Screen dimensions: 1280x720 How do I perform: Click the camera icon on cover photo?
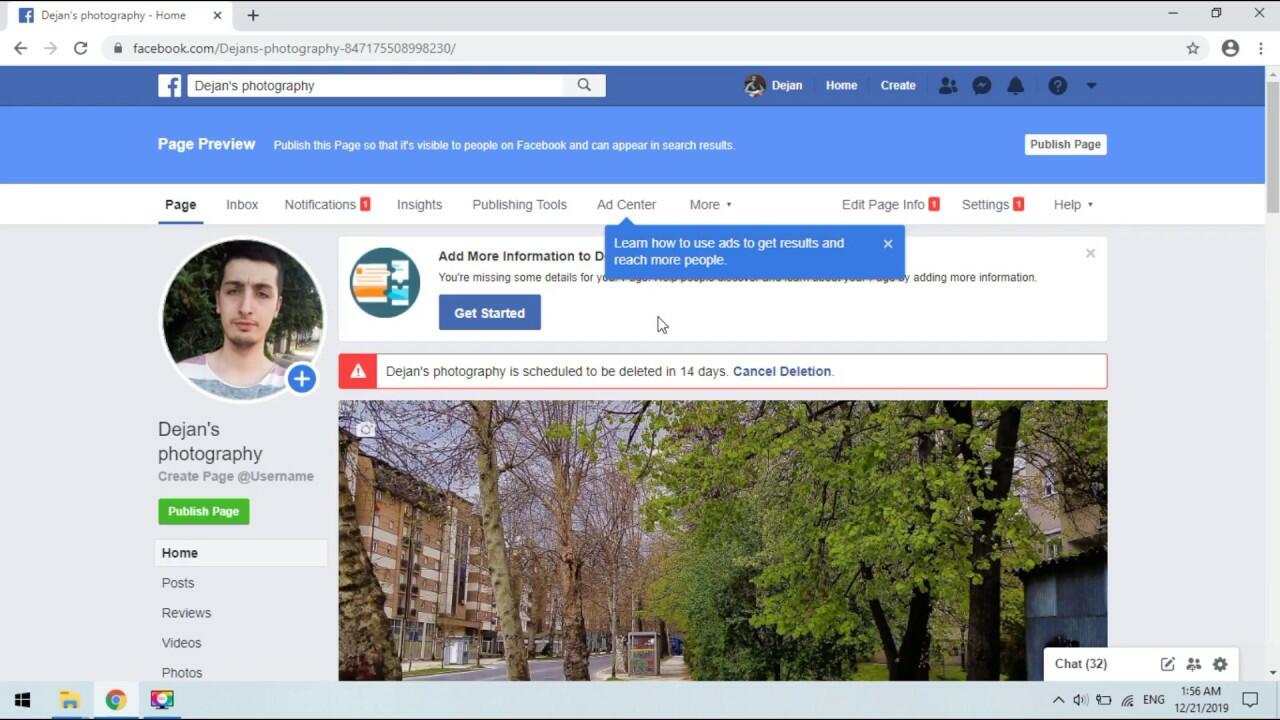[x=366, y=429]
